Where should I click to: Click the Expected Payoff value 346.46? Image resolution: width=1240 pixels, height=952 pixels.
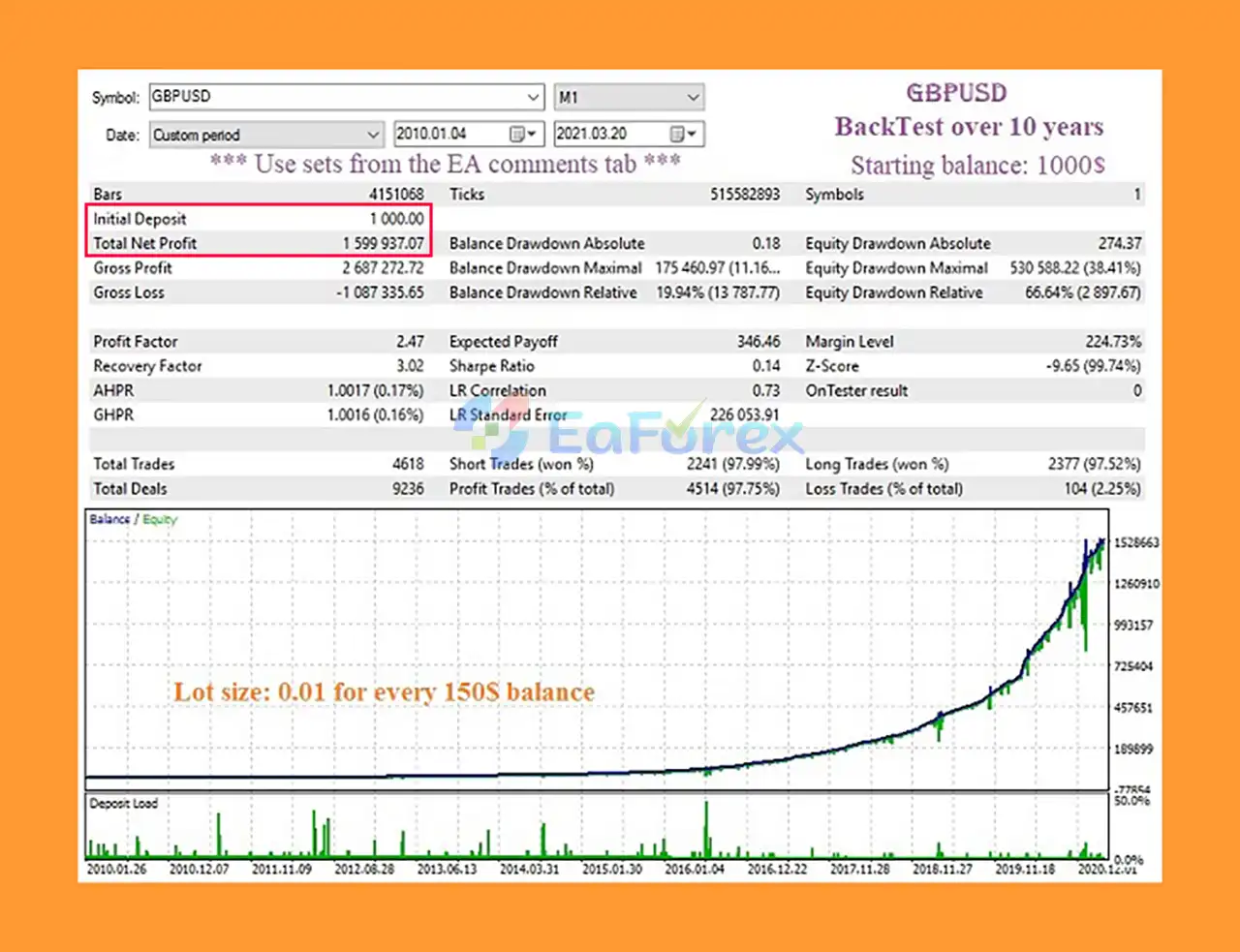[x=759, y=341]
